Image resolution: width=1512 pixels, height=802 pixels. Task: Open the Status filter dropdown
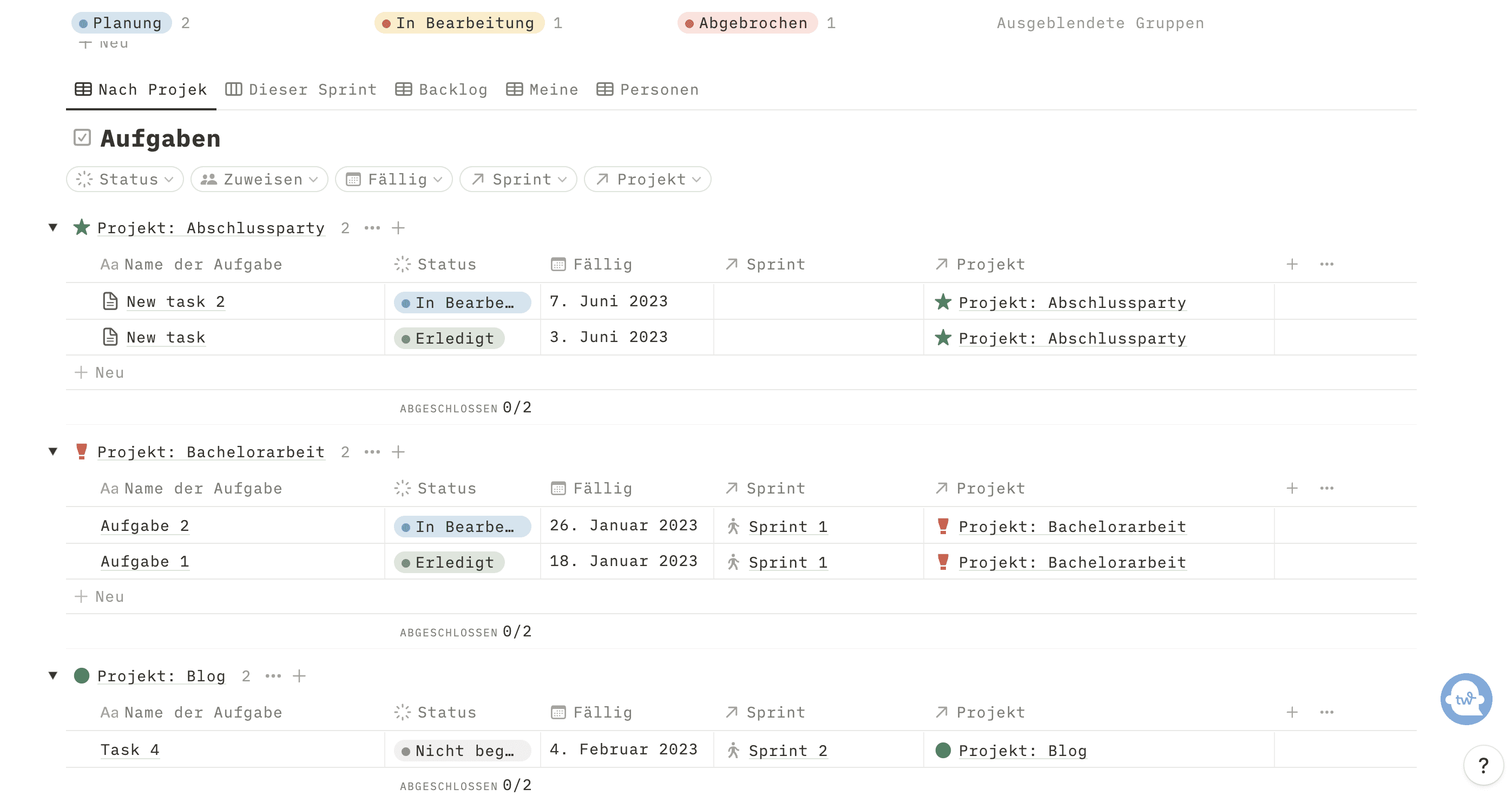pos(125,179)
